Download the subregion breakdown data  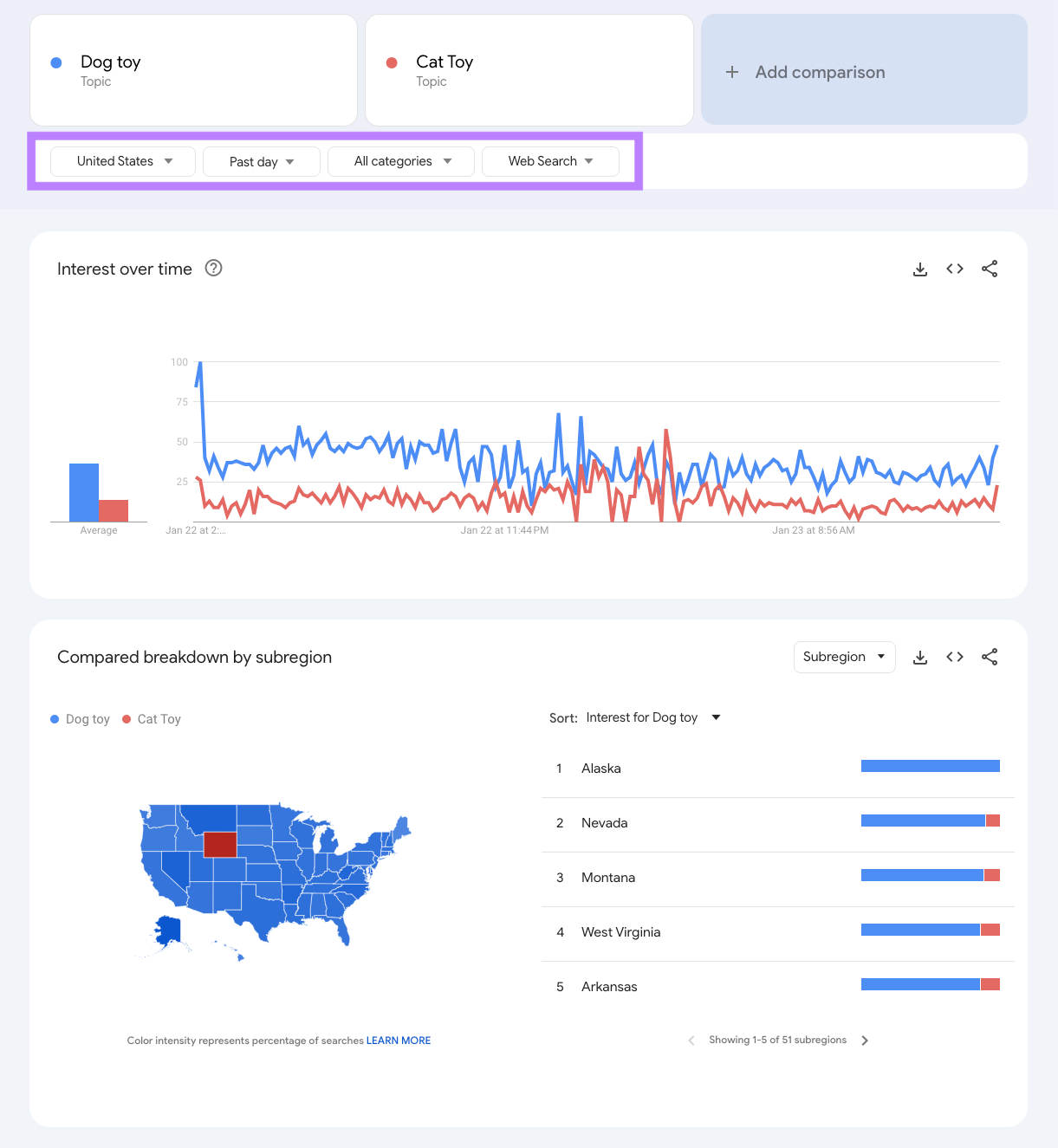point(919,657)
